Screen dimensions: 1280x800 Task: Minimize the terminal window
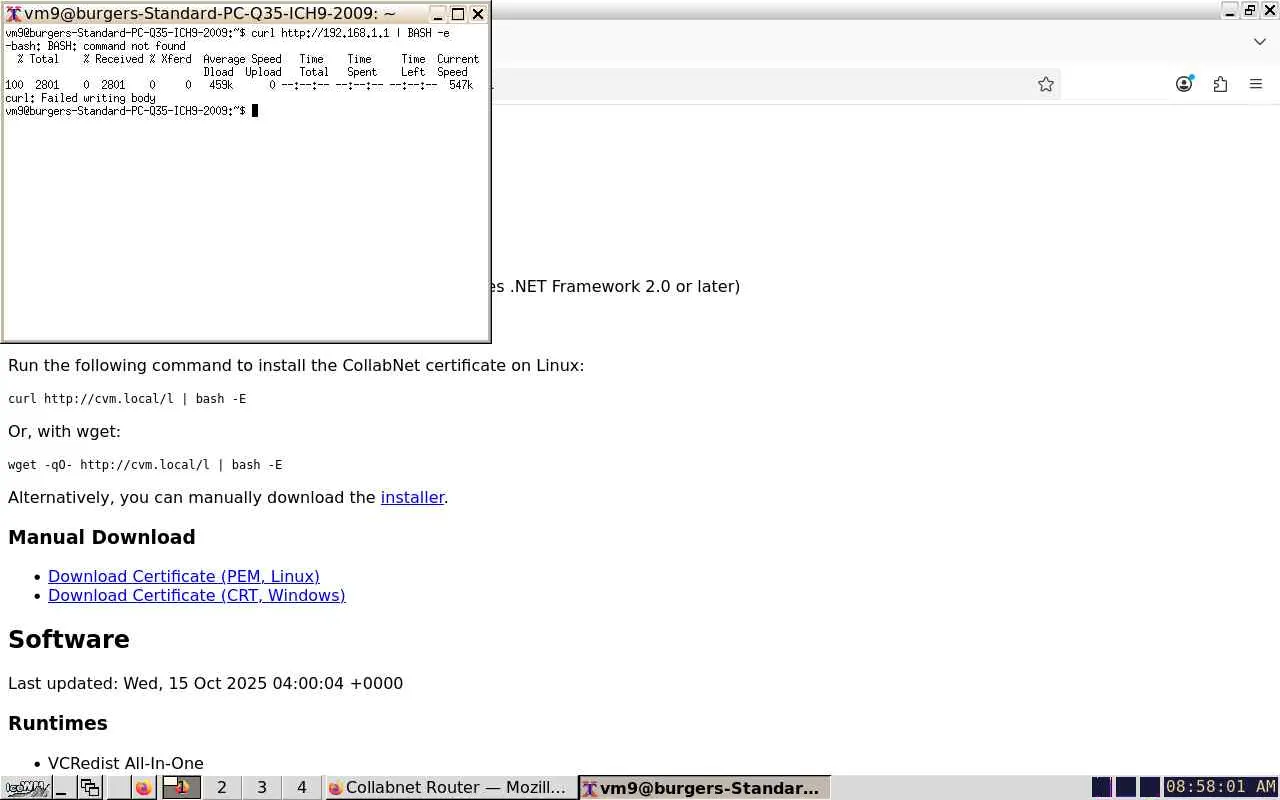click(x=438, y=14)
